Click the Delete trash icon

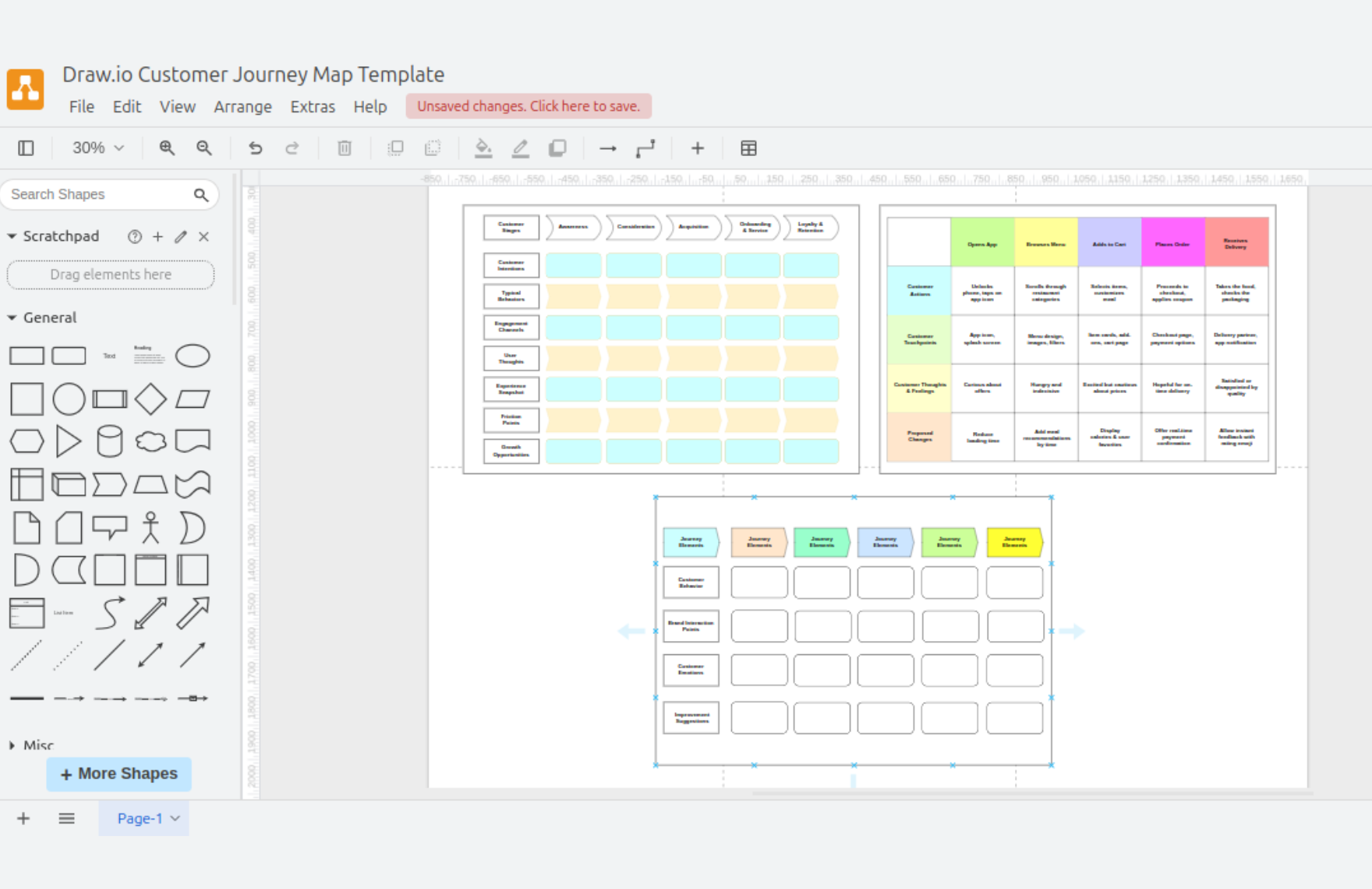[345, 148]
